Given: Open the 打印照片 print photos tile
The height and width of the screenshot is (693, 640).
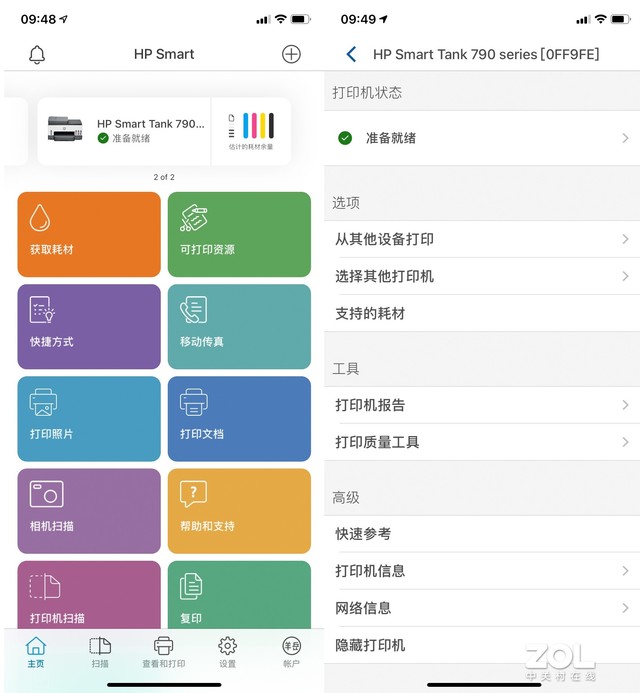Looking at the screenshot, I should click(x=89, y=419).
